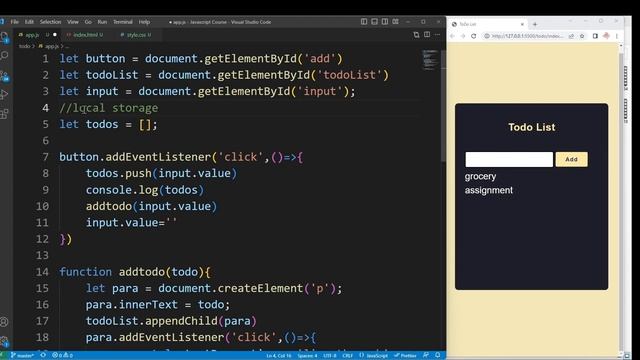640x360 pixels.
Task: Toggle the primary side bar layout icon
Action: tap(364, 22)
